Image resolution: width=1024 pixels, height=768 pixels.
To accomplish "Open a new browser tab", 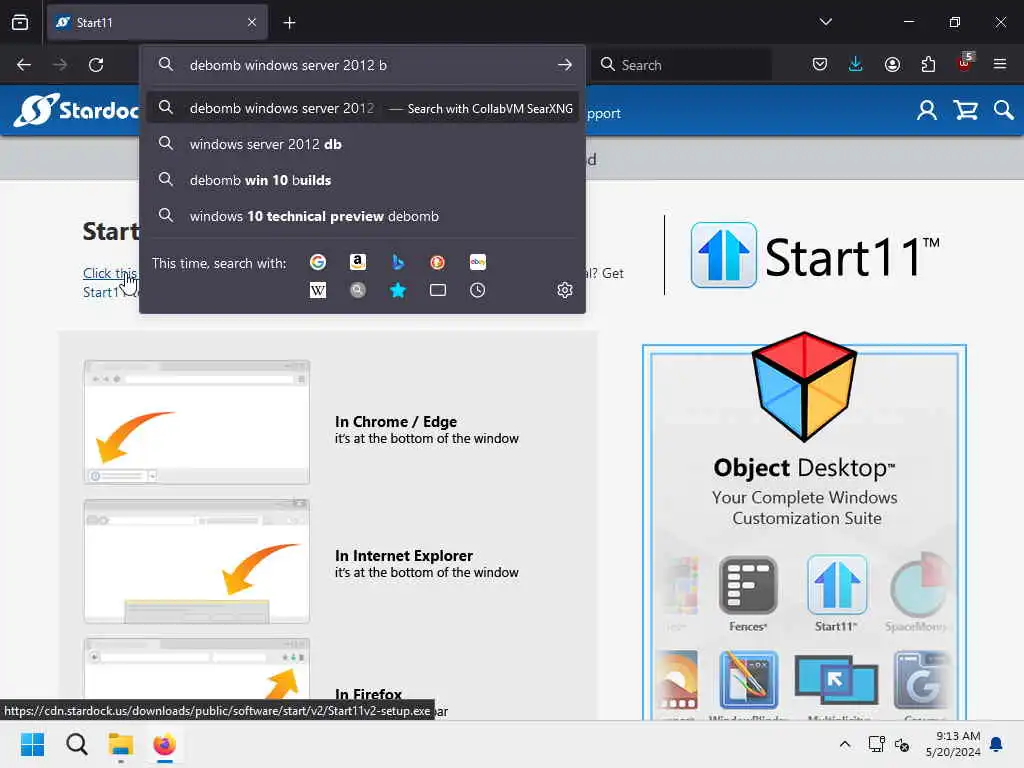I will click(x=289, y=23).
